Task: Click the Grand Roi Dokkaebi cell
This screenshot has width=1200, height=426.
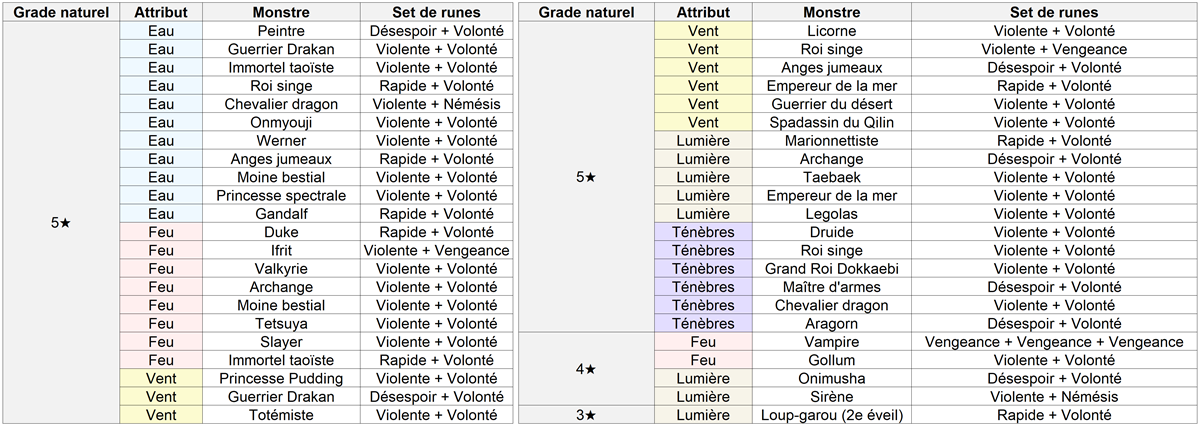Action: pyautogui.click(x=831, y=268)
